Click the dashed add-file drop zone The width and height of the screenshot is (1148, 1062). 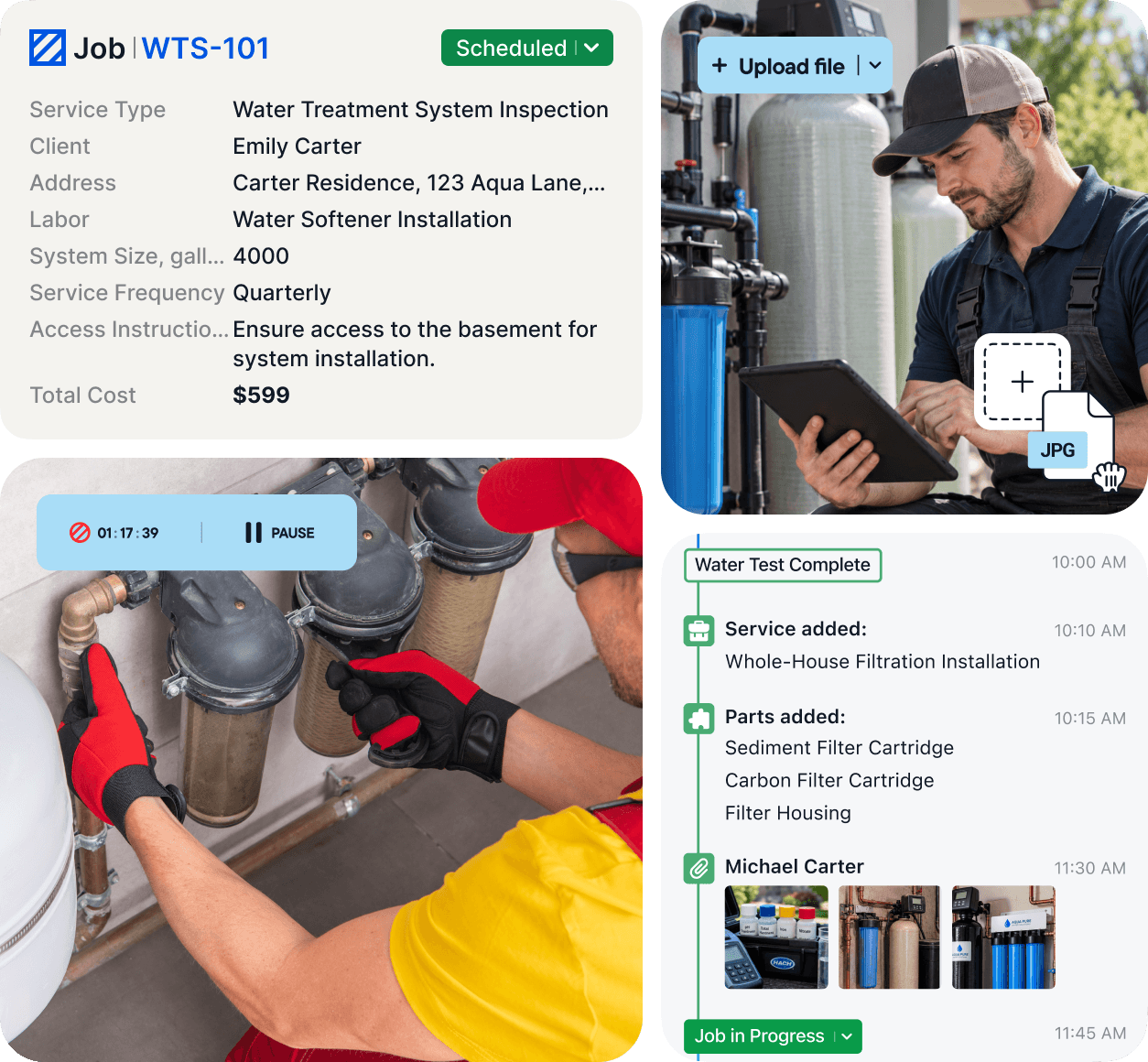pos(1023,382)
